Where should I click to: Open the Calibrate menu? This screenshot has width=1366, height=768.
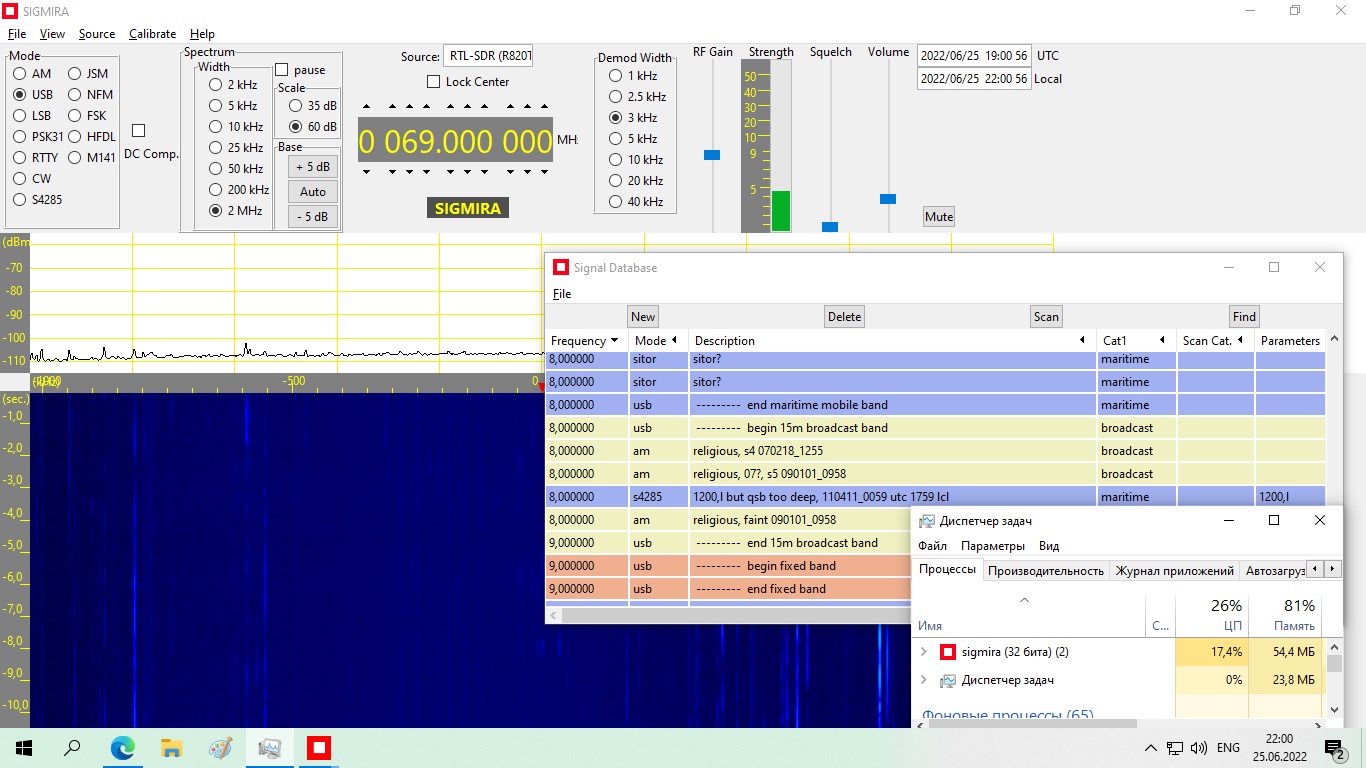coord(152,34)
